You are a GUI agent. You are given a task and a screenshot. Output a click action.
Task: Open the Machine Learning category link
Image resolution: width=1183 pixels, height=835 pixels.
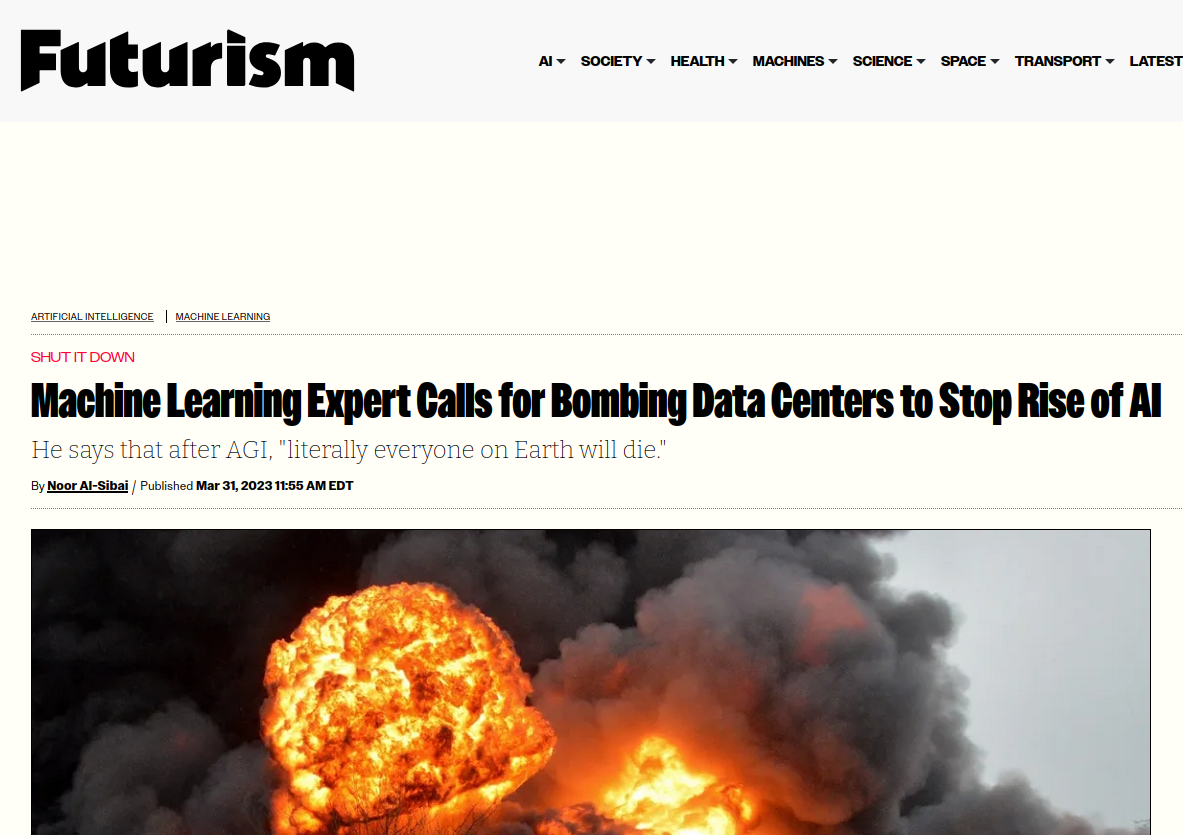click(x=223, y=317)
